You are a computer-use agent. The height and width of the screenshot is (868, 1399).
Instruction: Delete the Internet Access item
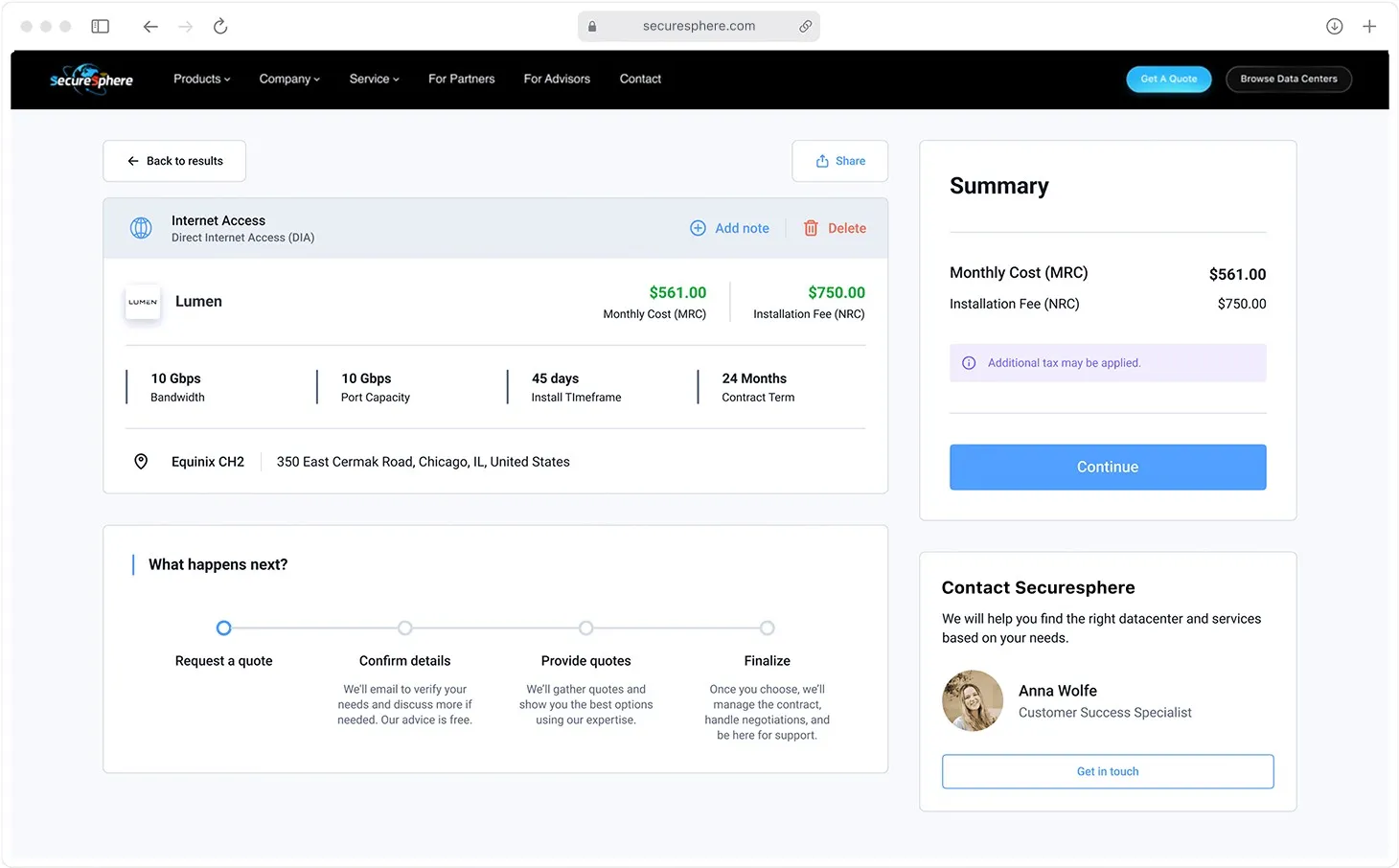(x=835, y=228)
